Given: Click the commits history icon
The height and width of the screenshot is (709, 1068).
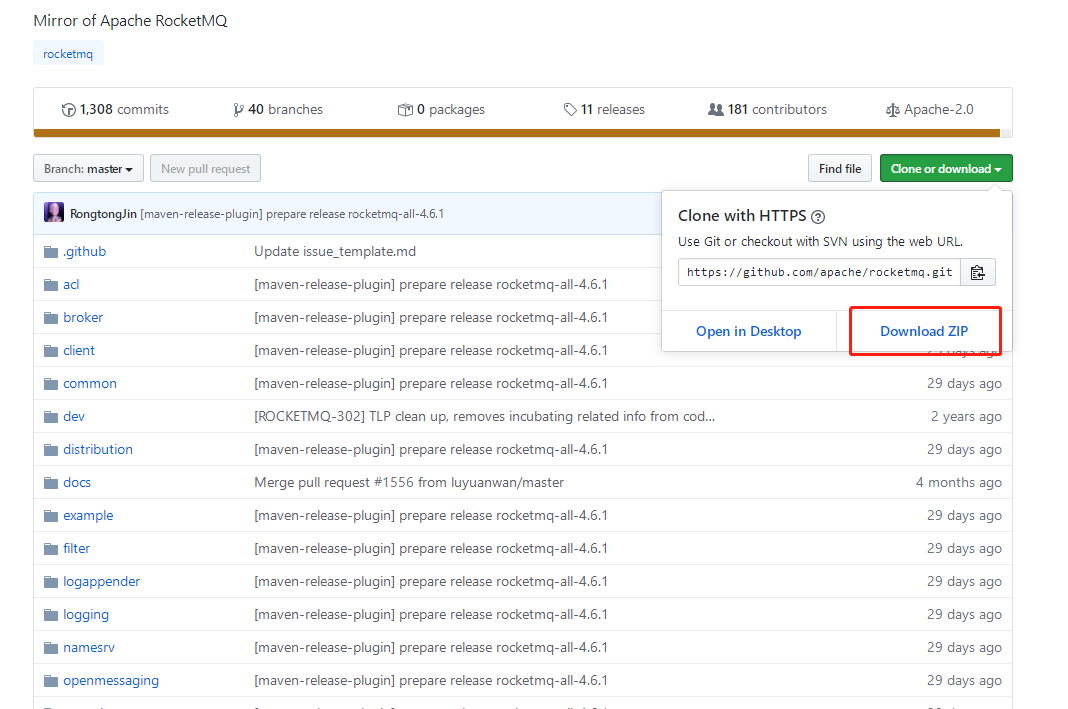Looking at the screenshot, I should click(68, 110).
